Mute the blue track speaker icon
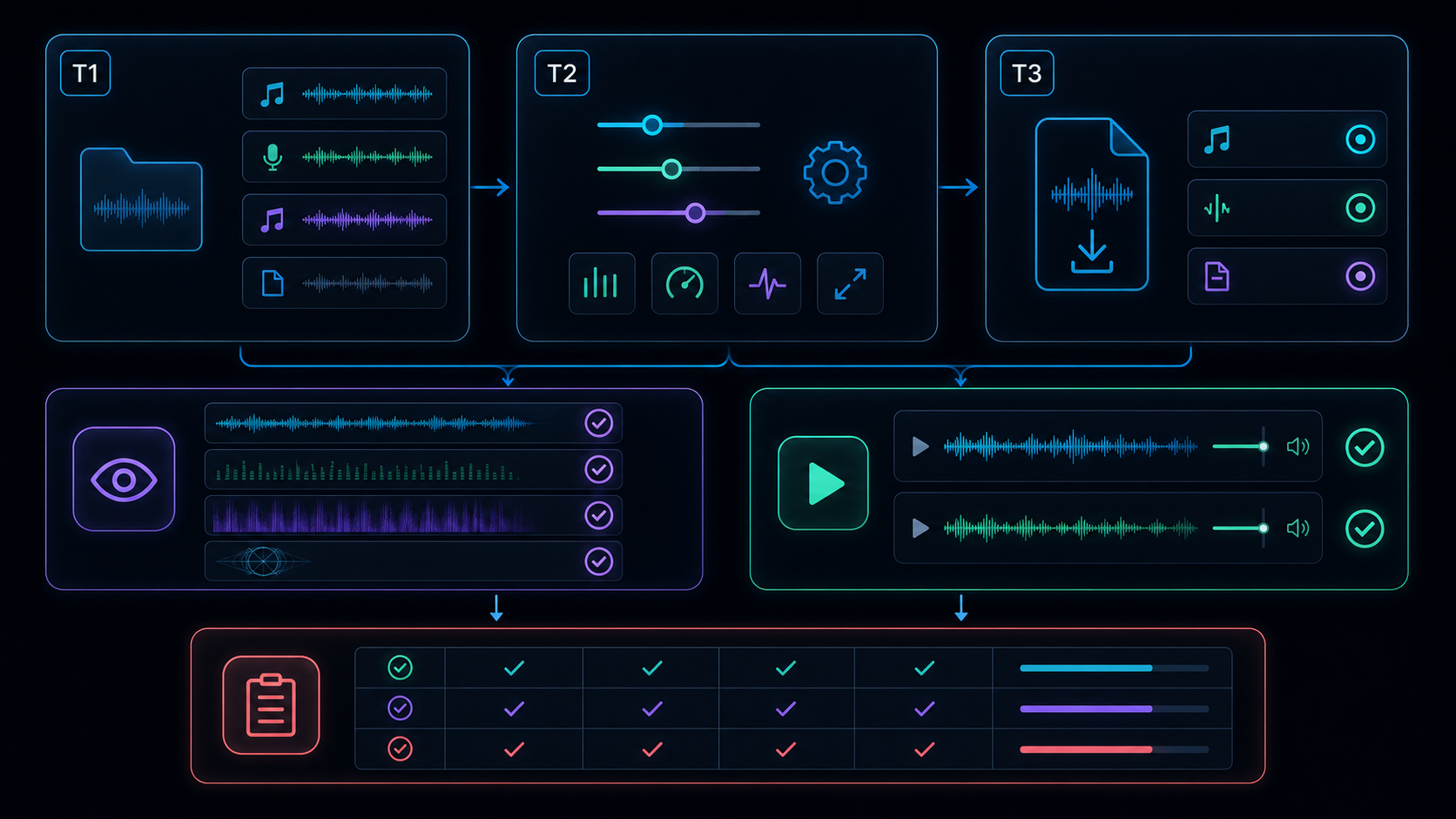This screenshot has width=1456, height=819. (1298, 447)
